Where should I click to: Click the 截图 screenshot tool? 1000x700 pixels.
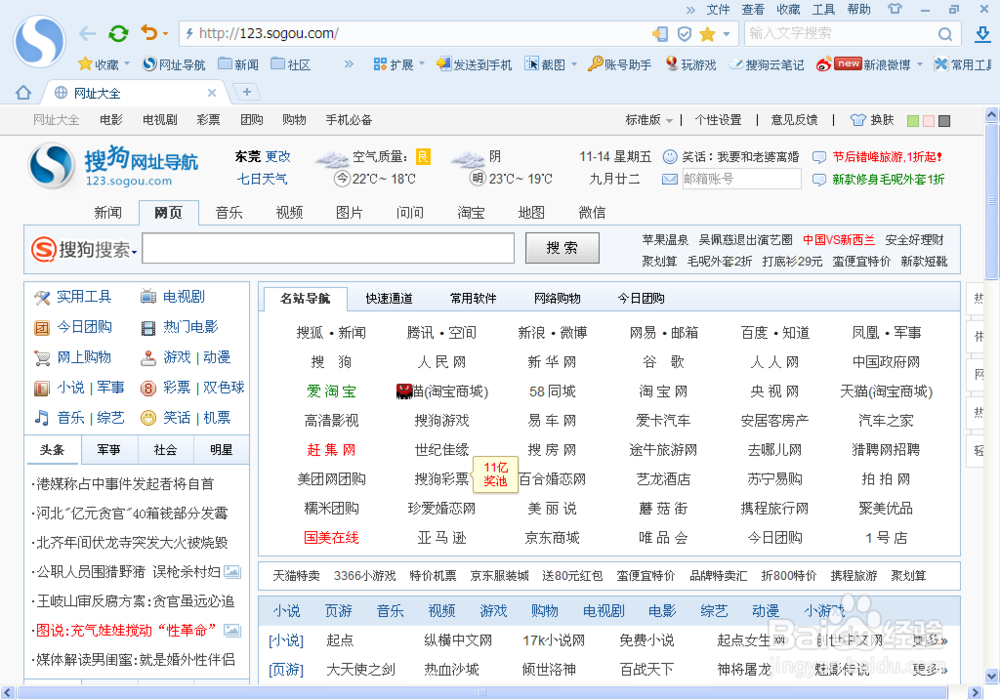click(x=545, y=64)
